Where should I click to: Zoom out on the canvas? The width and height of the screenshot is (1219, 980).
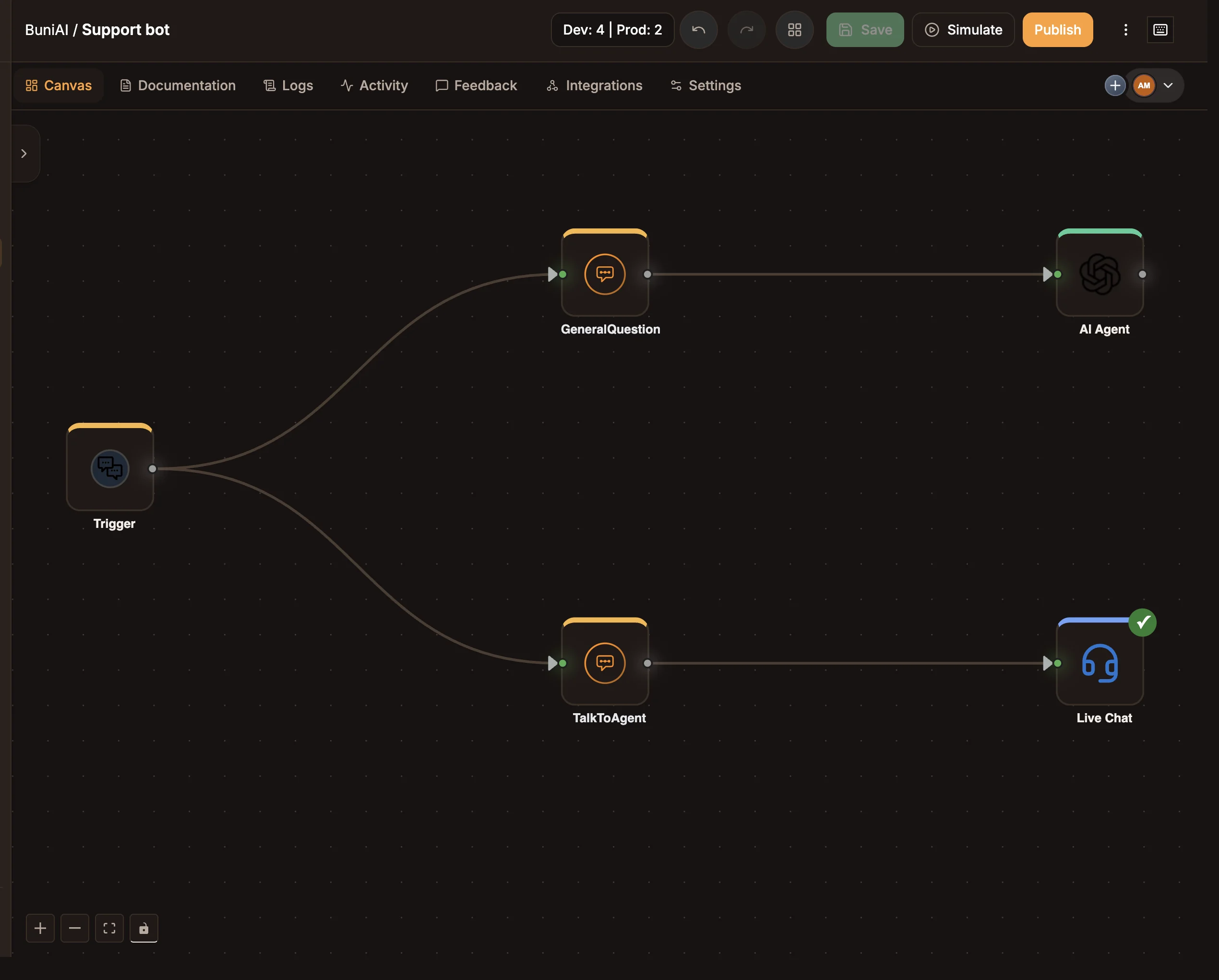[x=75, y=928]
